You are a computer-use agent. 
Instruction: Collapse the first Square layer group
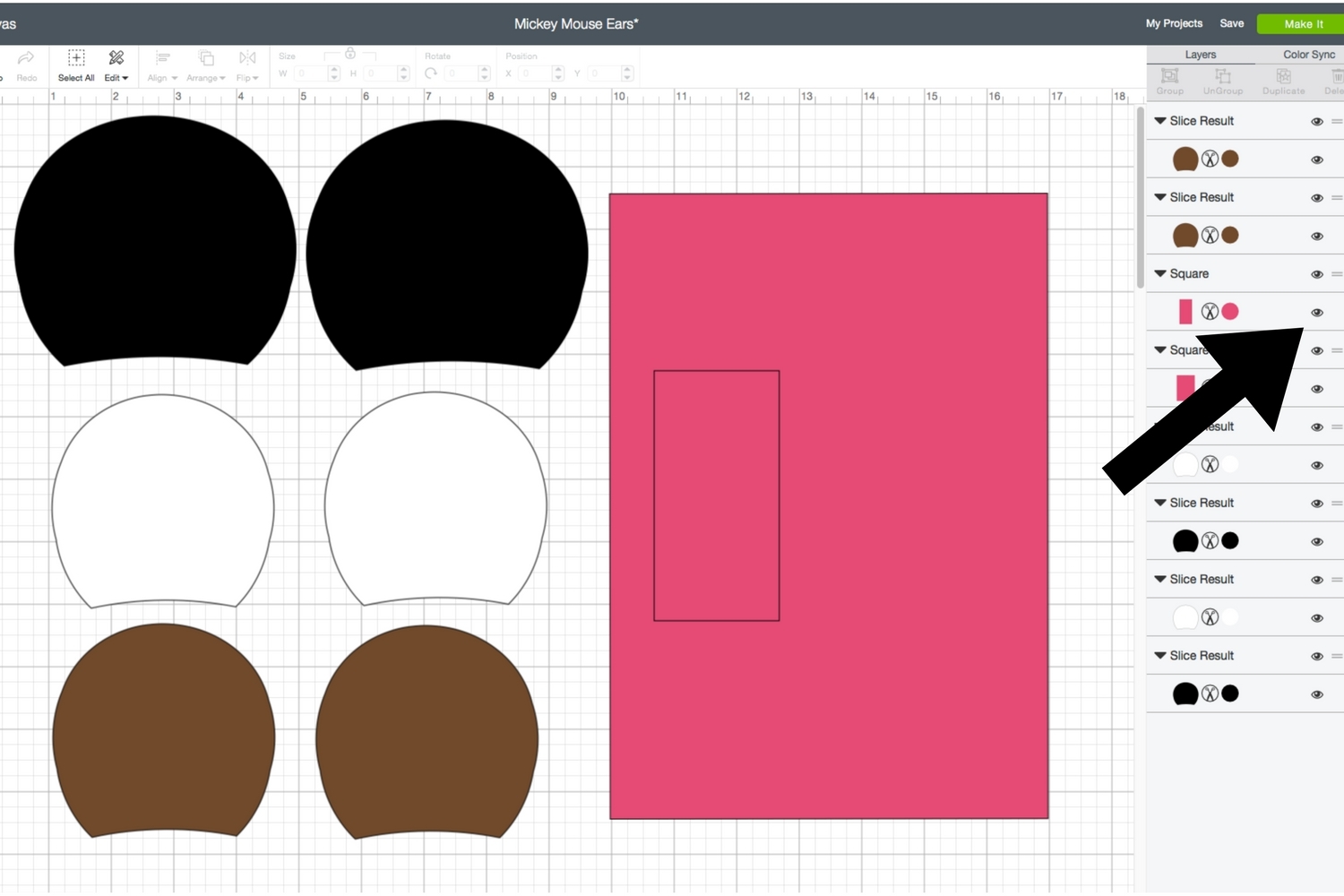tap(1160, 273)
